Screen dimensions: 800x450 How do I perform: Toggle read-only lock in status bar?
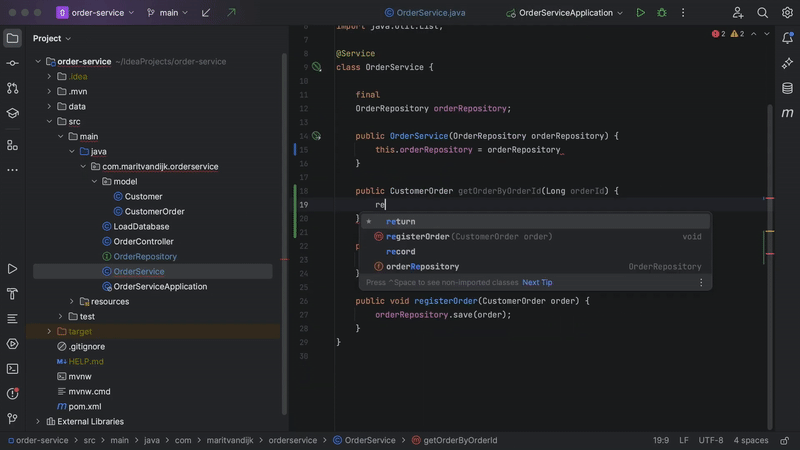(x=784, y=440)
